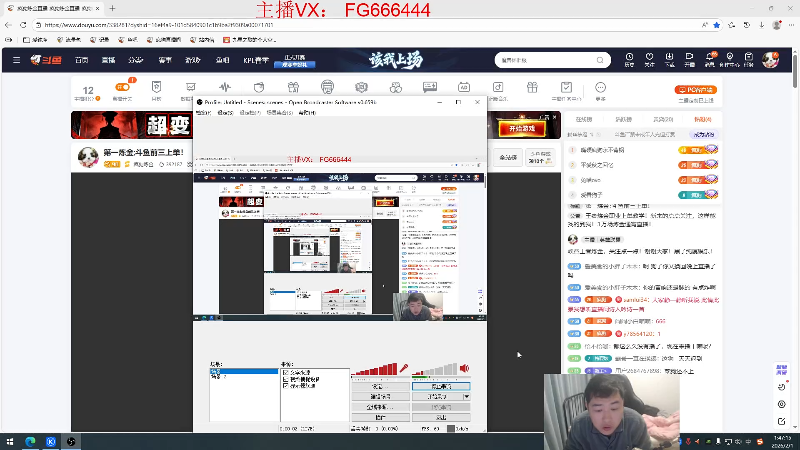This screenshot has width=800, height=450.
Task: Click streamer avatar beside the stream title
Action: 88,157
